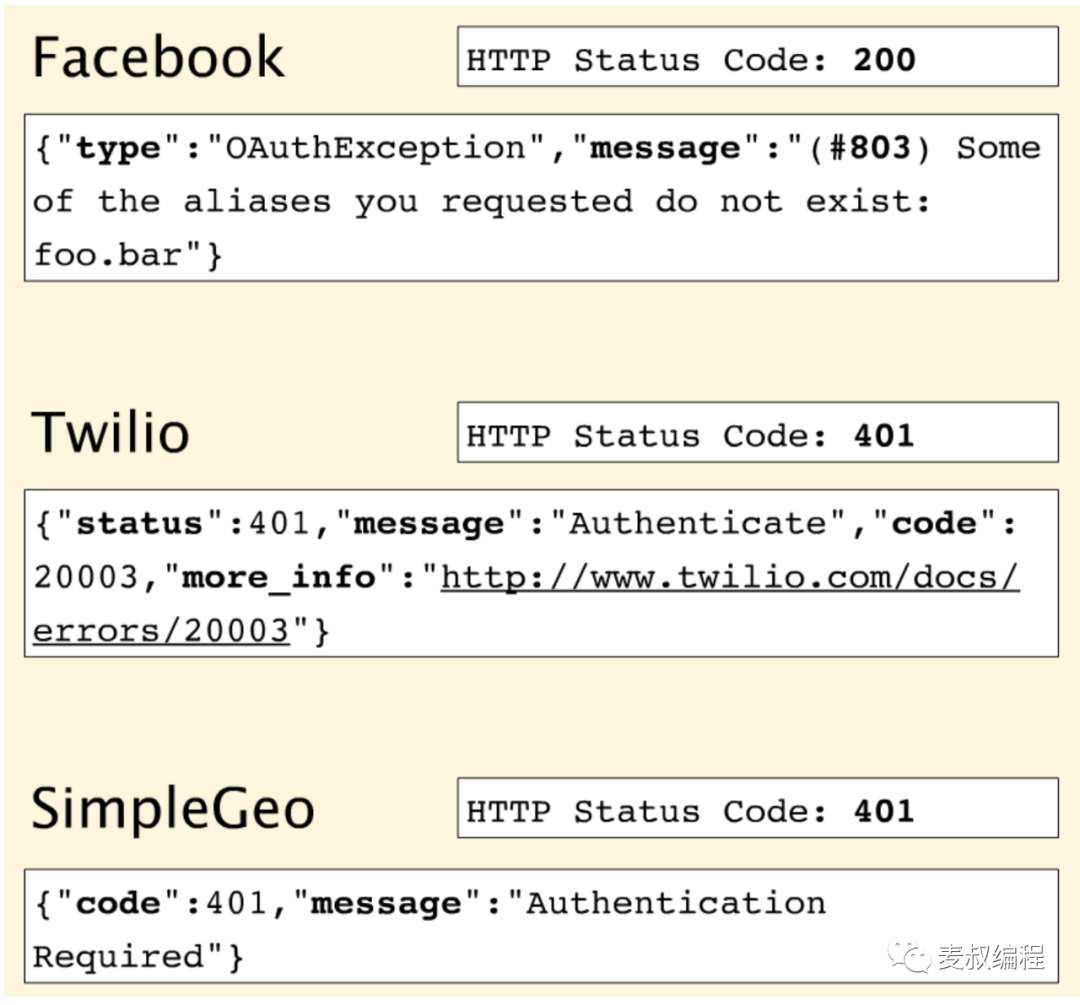1080x1005 pixels.
Task: Open the twilio.com/docs/ link
Action: pos(729,578)
